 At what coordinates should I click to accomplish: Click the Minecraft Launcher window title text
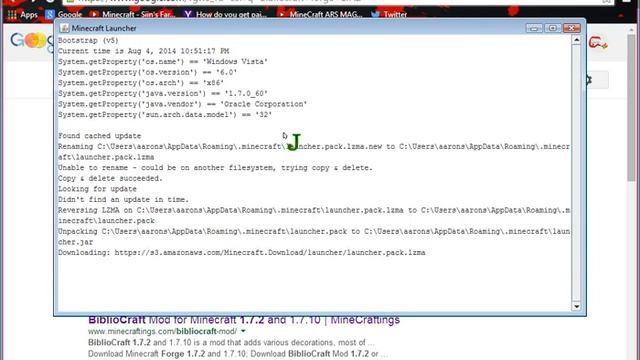[x=104, y=28]
